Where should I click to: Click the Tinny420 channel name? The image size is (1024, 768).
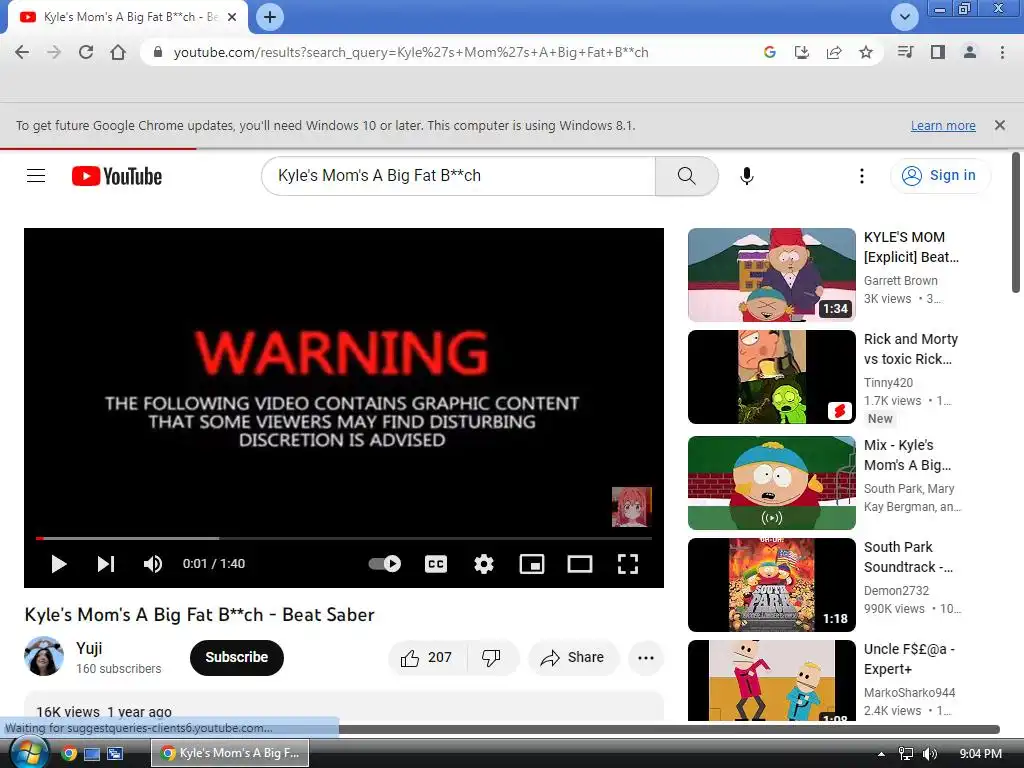pos(888,383)
